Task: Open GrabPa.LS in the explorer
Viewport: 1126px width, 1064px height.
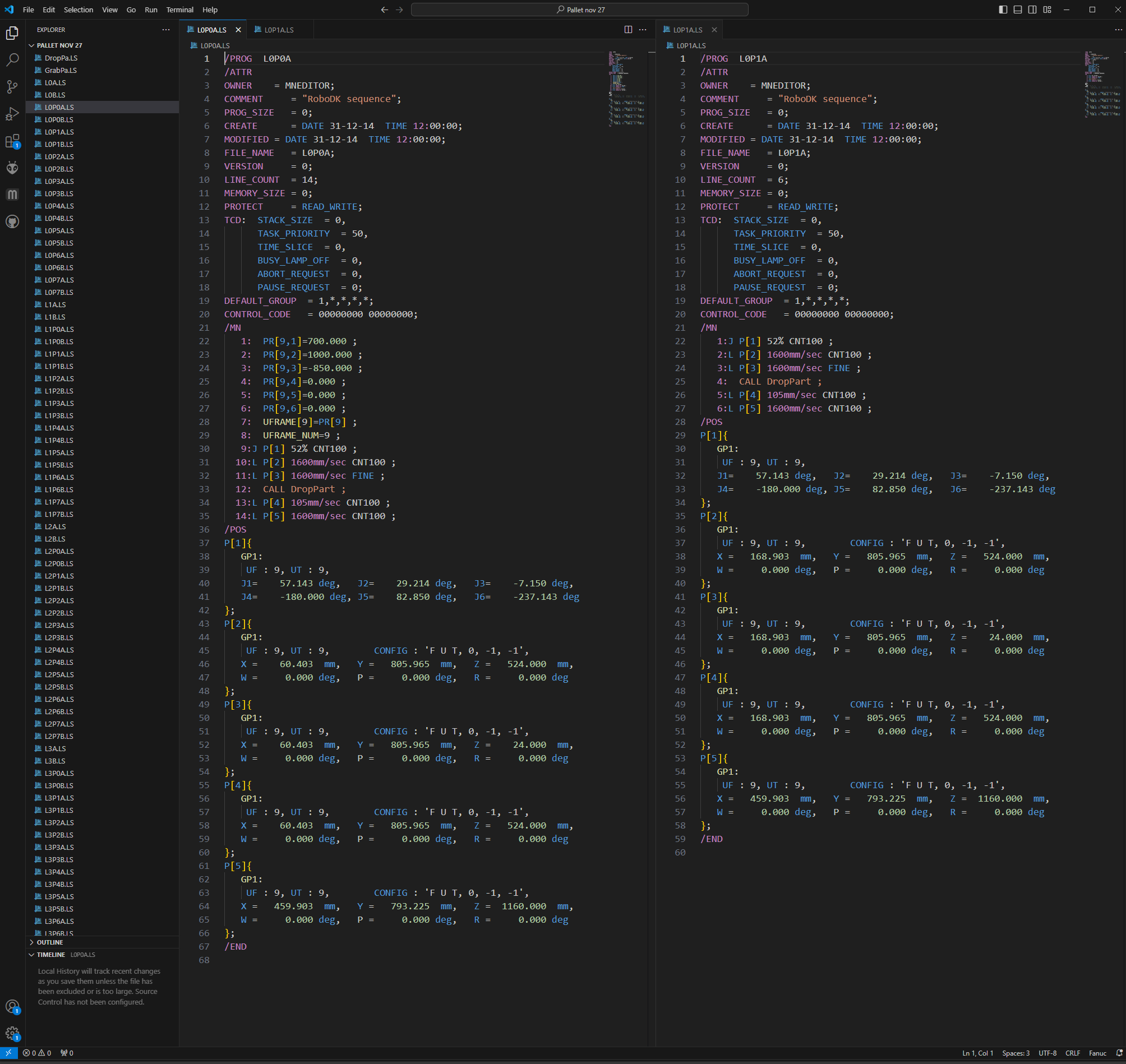Action: coord(61,70)
